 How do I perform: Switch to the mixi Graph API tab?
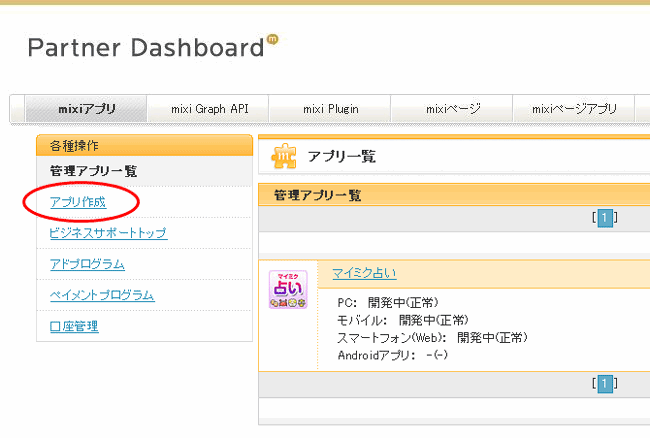coord(209,109)
